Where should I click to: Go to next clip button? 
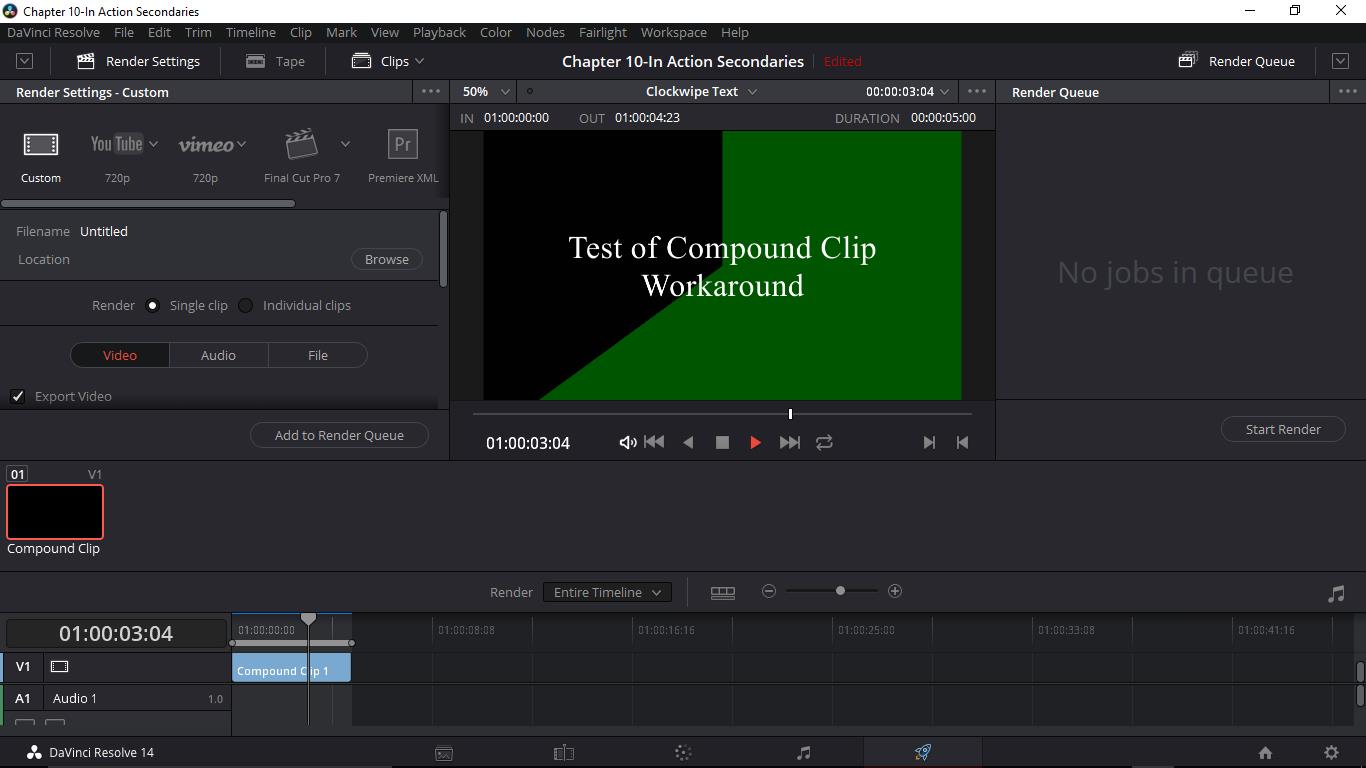coord(929,442)
